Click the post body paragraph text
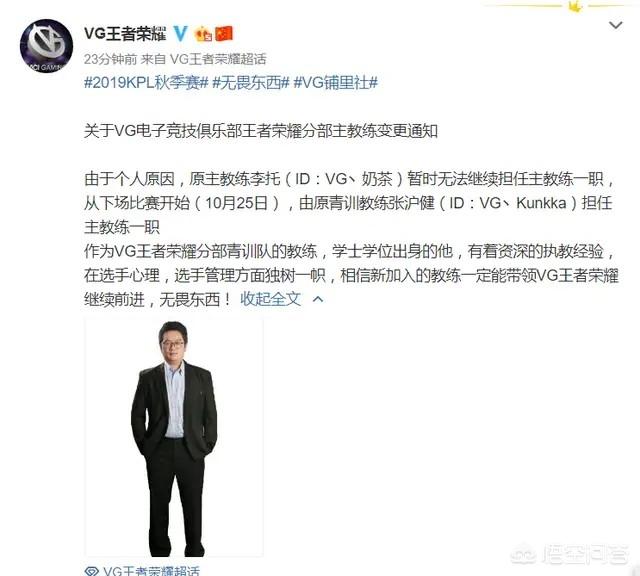This screenshot has width=640, height=576. 350,239
